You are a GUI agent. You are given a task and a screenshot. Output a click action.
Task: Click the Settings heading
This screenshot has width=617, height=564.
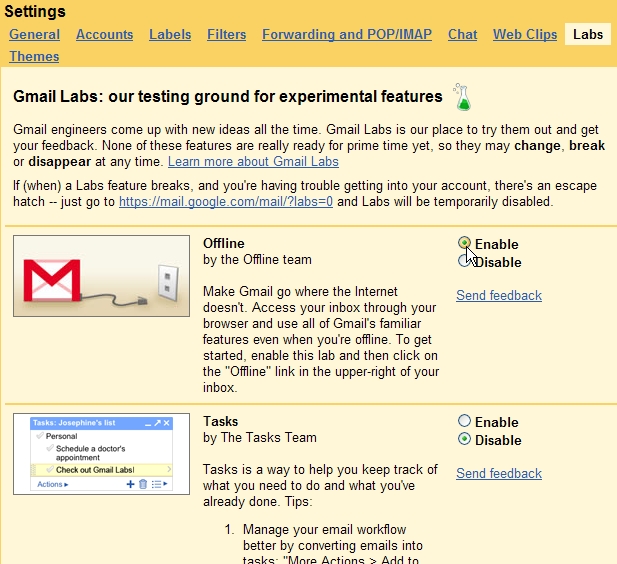tap(35, 11)
